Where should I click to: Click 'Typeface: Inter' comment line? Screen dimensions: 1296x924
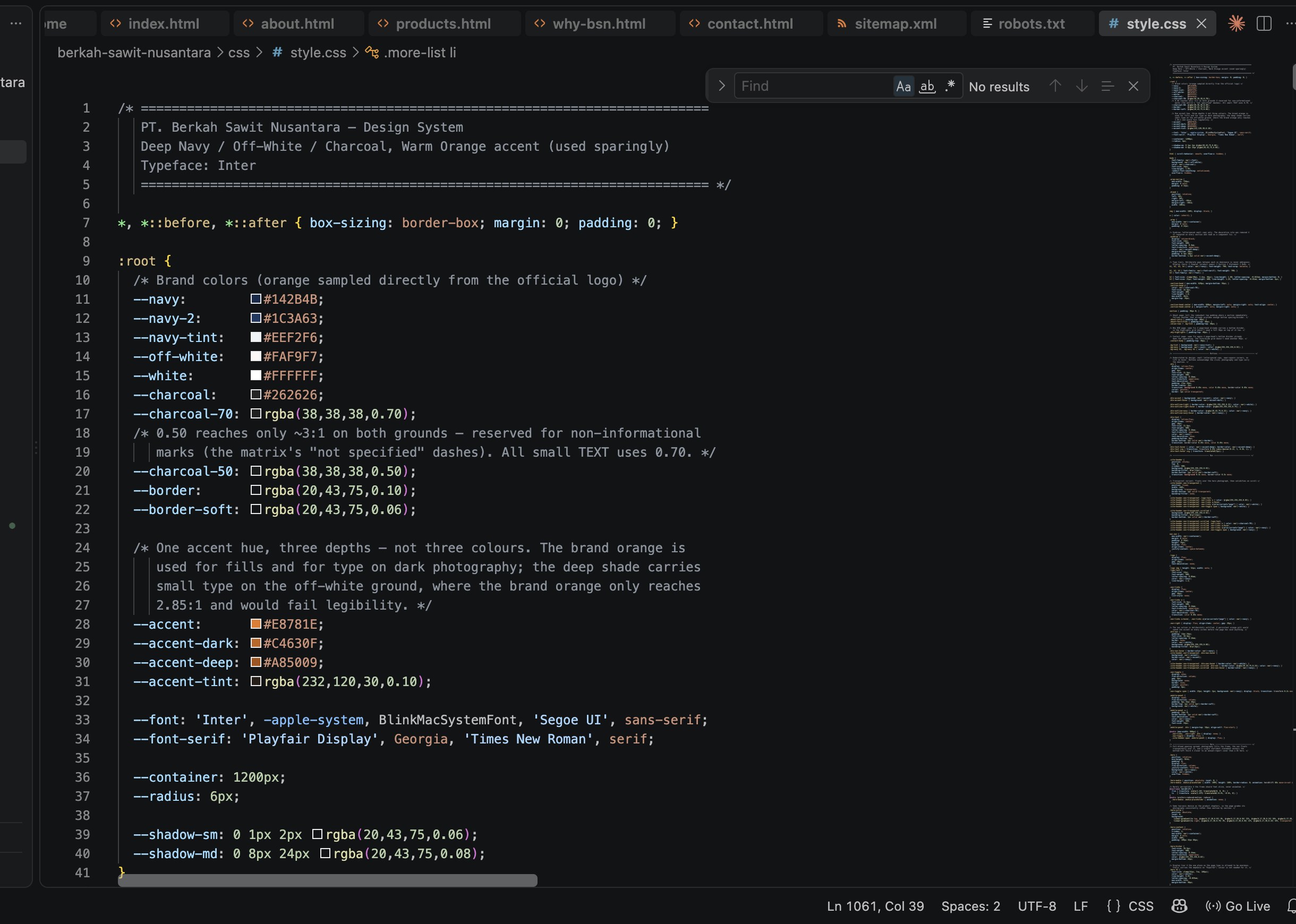198,165
